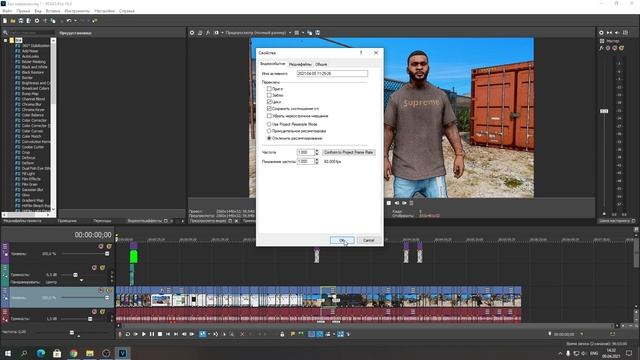
Task: Select 'Отключить ресэмплирование' radio option
Action: (269, 138)
